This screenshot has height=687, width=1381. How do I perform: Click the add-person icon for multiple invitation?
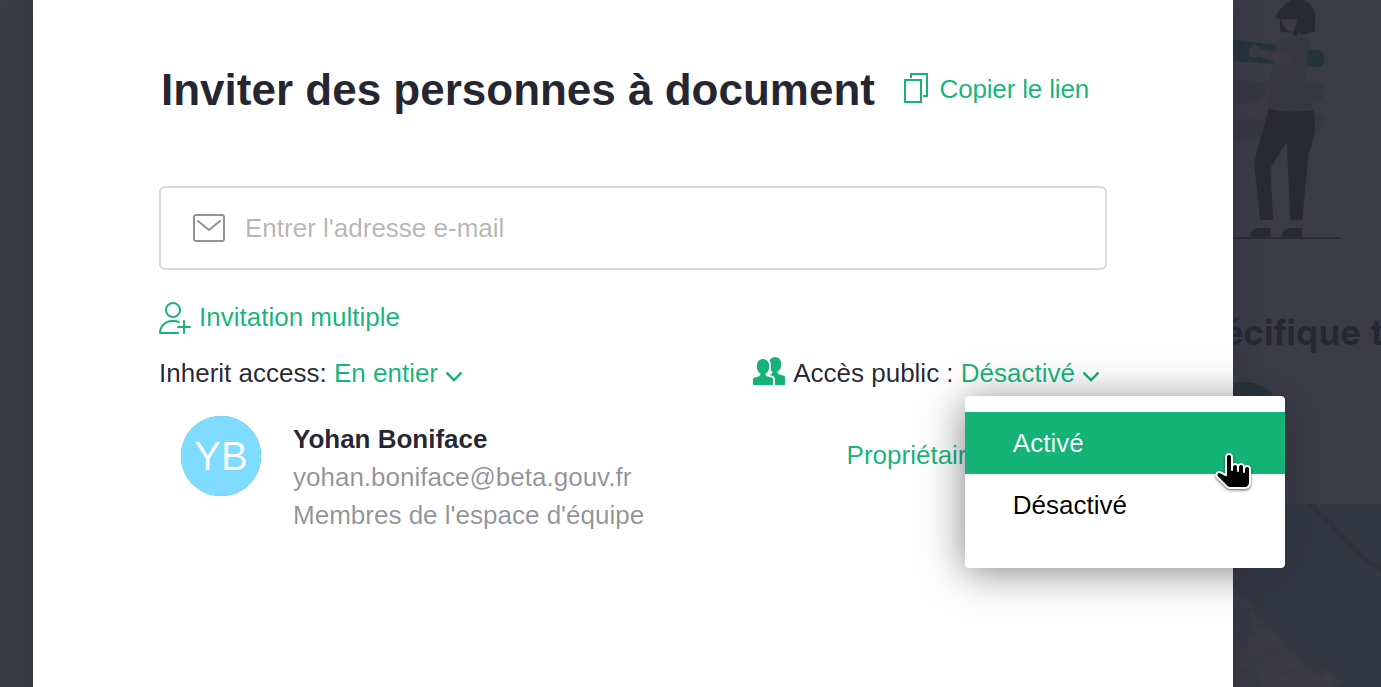pos(174,318)
